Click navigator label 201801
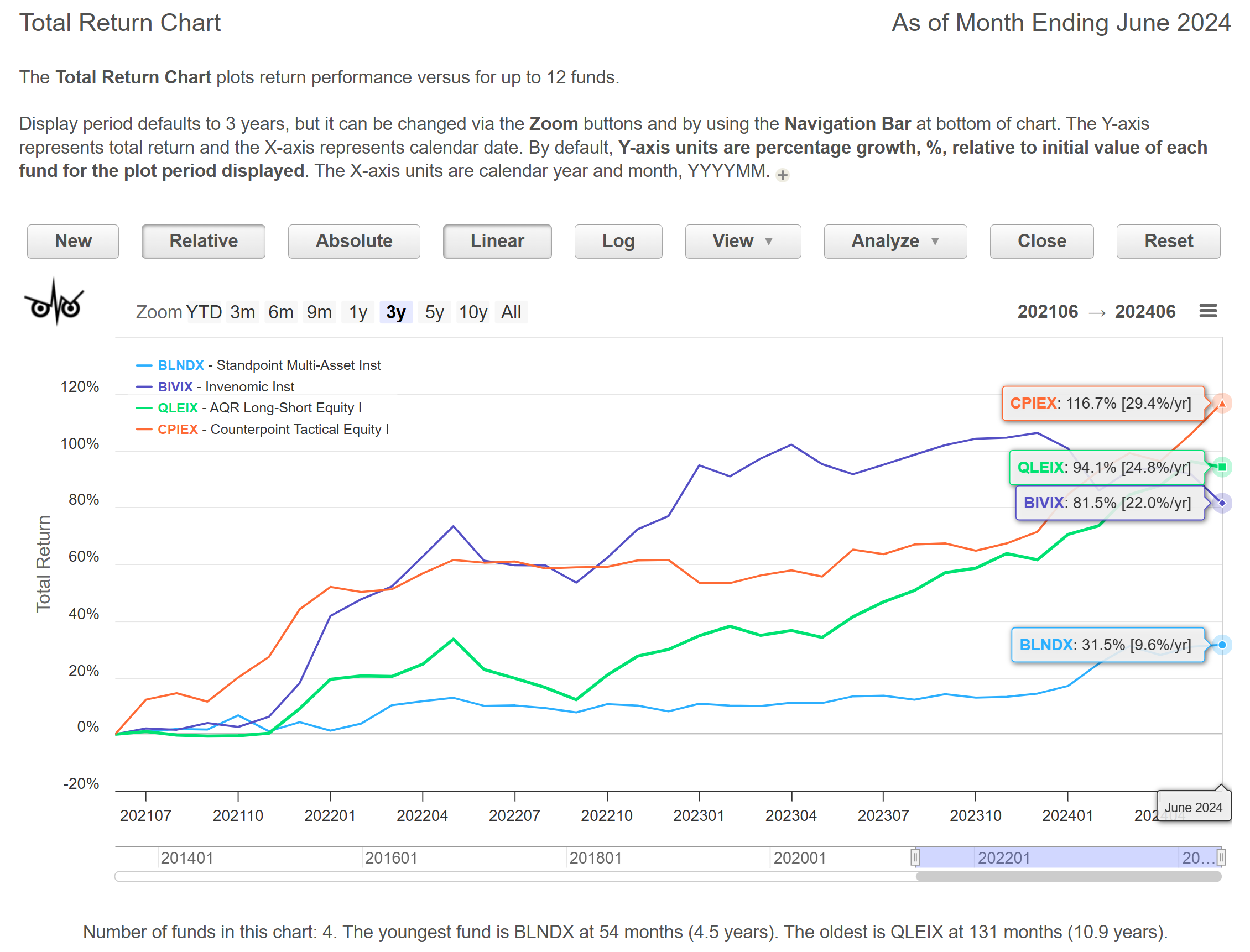The image size is (1250, 952). click(x=596, y=858)
